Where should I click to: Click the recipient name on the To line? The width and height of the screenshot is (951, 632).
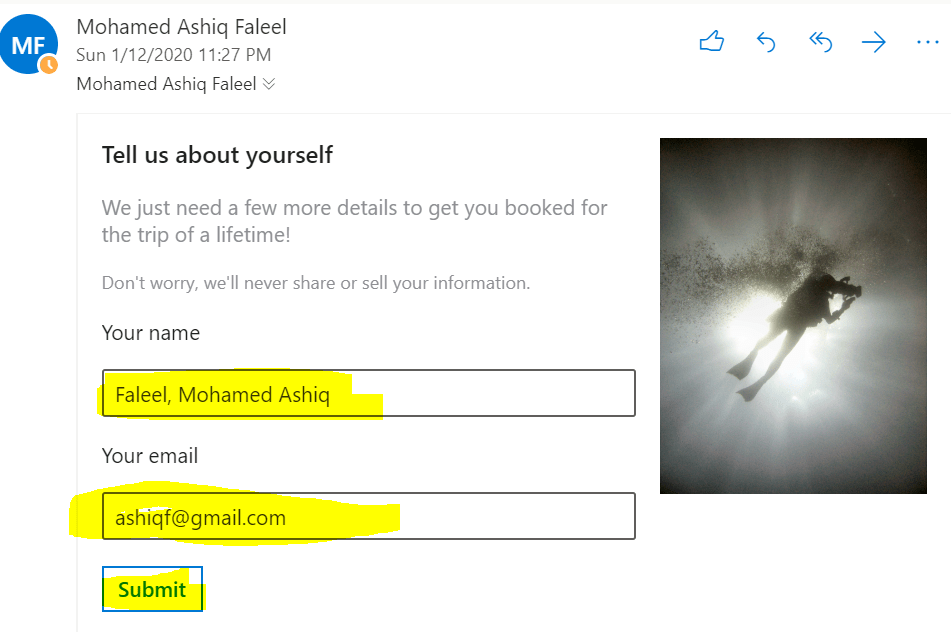click(166, 84)
